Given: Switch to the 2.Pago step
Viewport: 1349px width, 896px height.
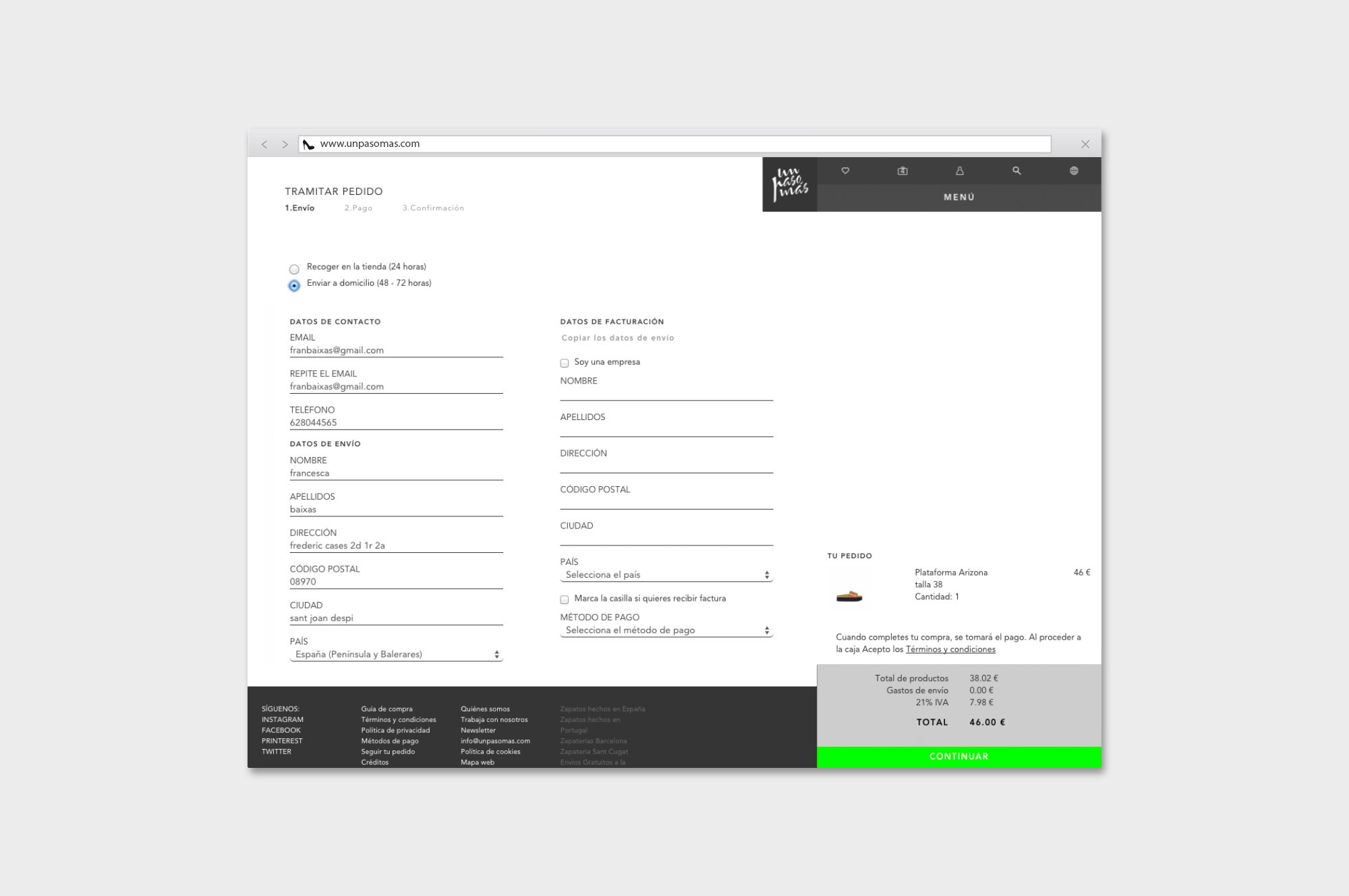Looking at the screenshot, I should point(358,208).
